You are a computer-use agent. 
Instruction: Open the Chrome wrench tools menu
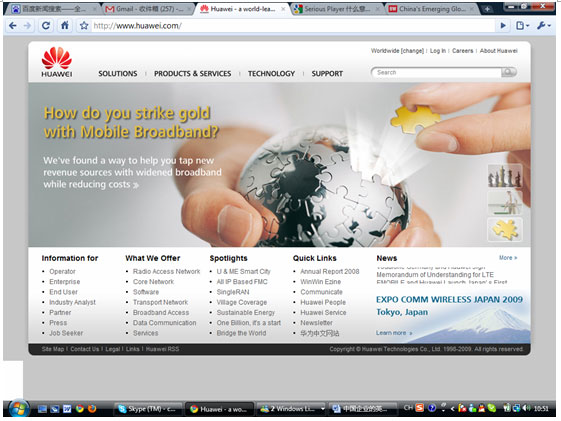coord(543,26)
